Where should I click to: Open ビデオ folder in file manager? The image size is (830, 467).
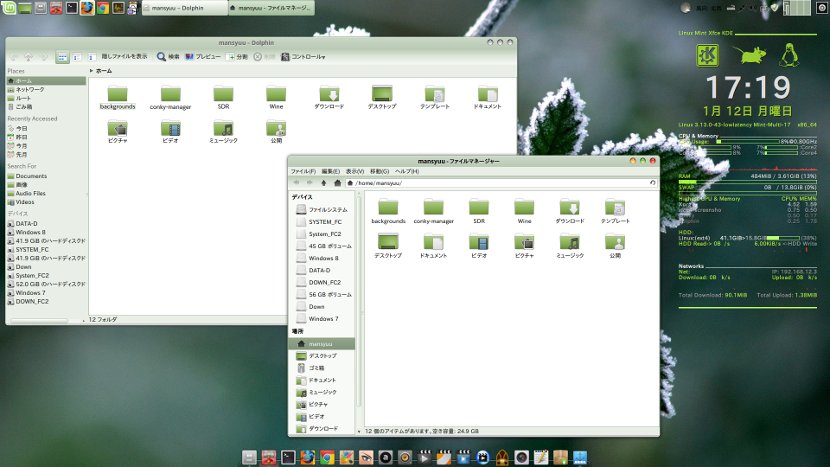pos(479,246)
